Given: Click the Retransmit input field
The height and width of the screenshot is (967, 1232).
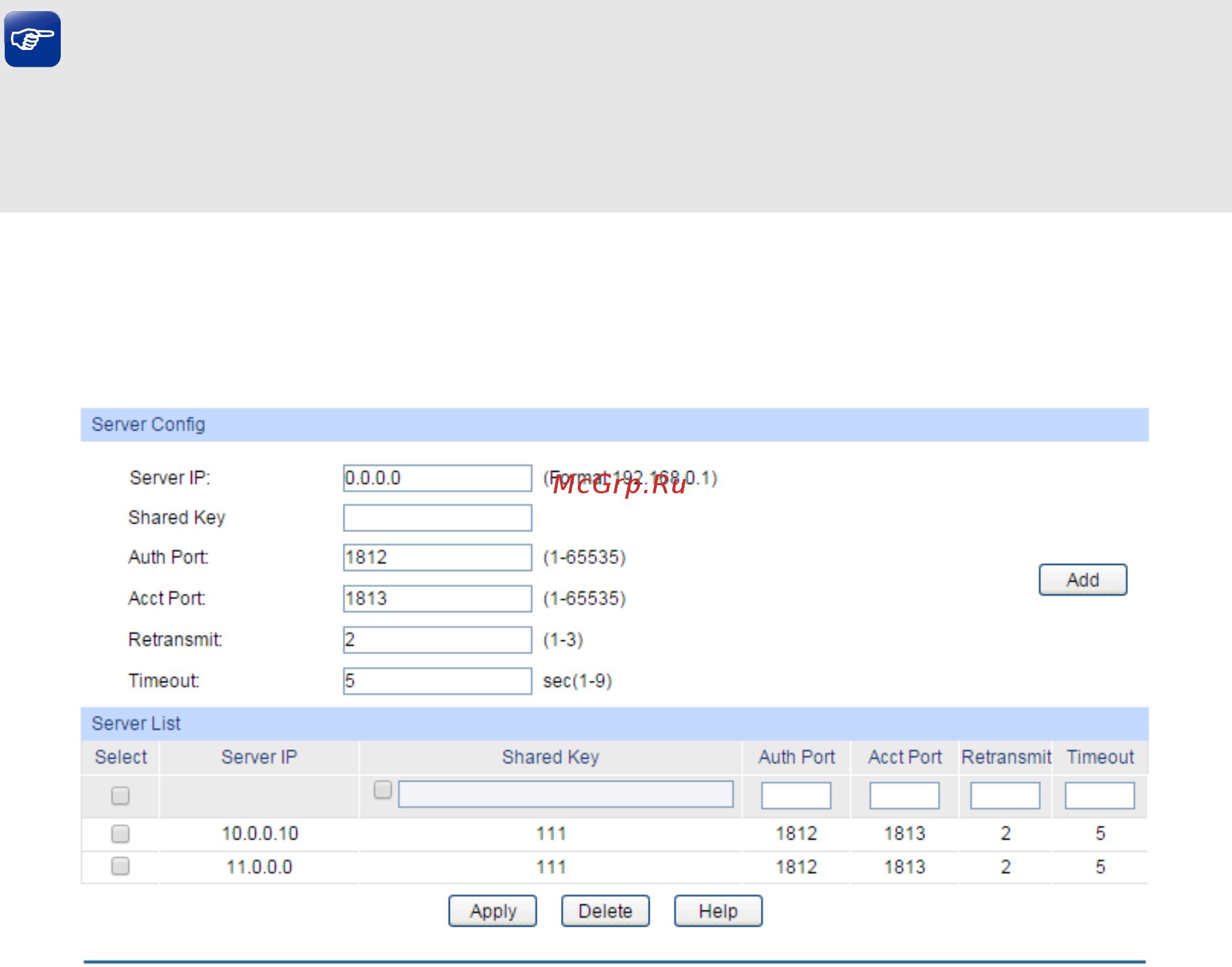Looking at the screenshot, I should pos(437,640).
